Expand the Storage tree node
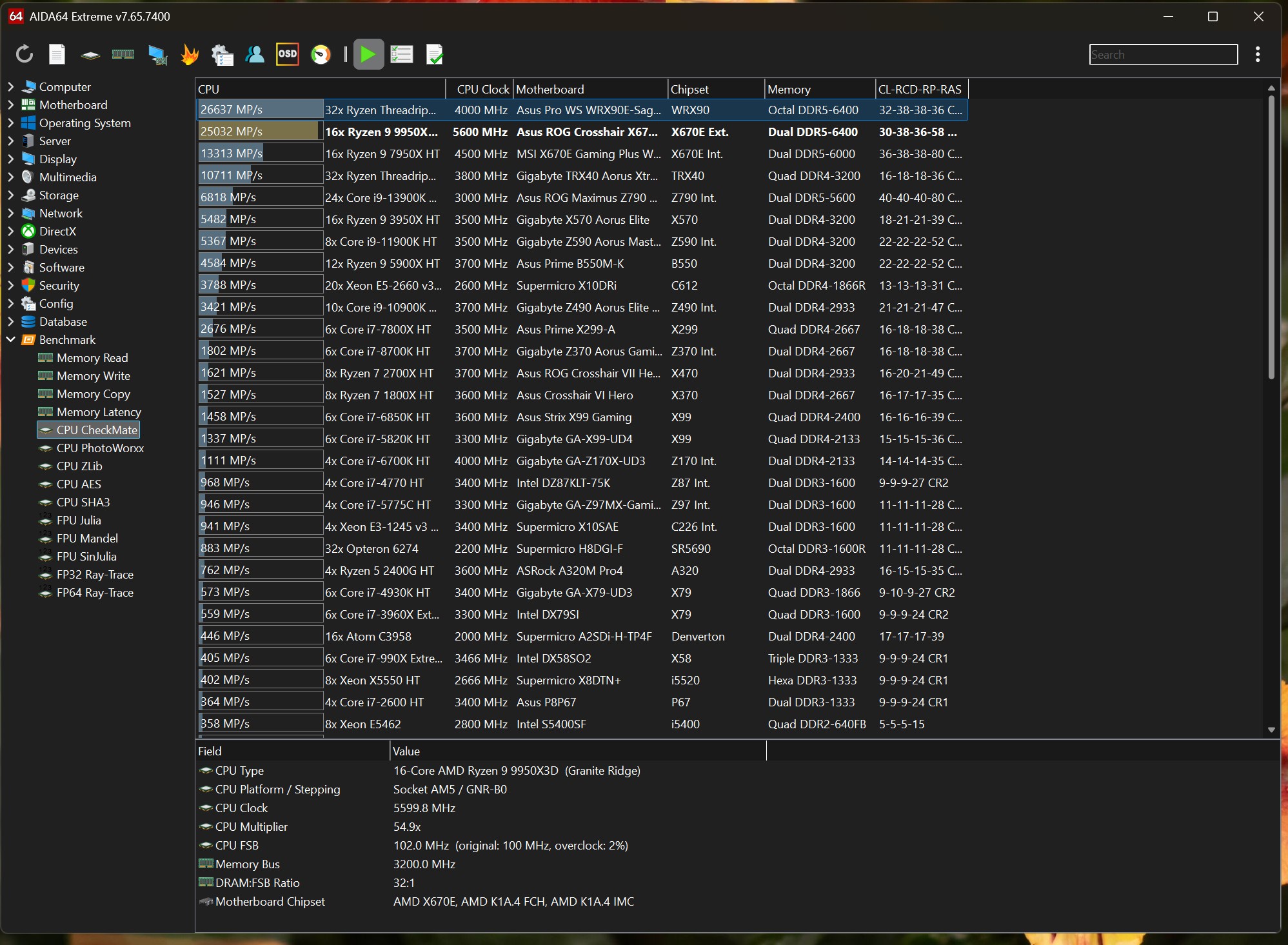This screenshot has width=1288, height=945. click(11, 195)
